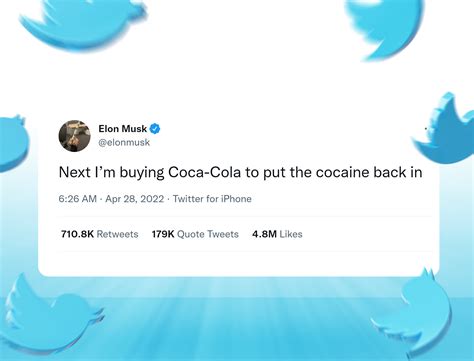Click the word Next starting the tweet

[74, 172]
